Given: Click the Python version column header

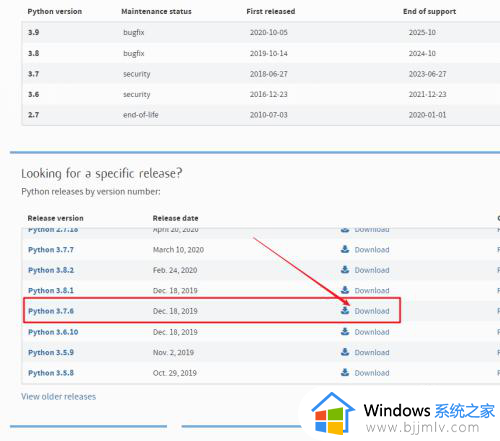Looking at the screenshot, I should (55, 11).
